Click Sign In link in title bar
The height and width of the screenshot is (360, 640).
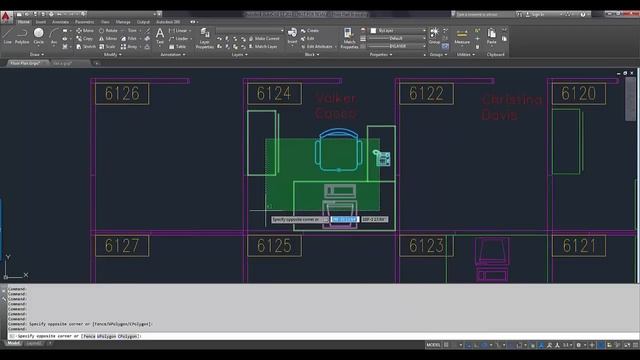[535, 14]
